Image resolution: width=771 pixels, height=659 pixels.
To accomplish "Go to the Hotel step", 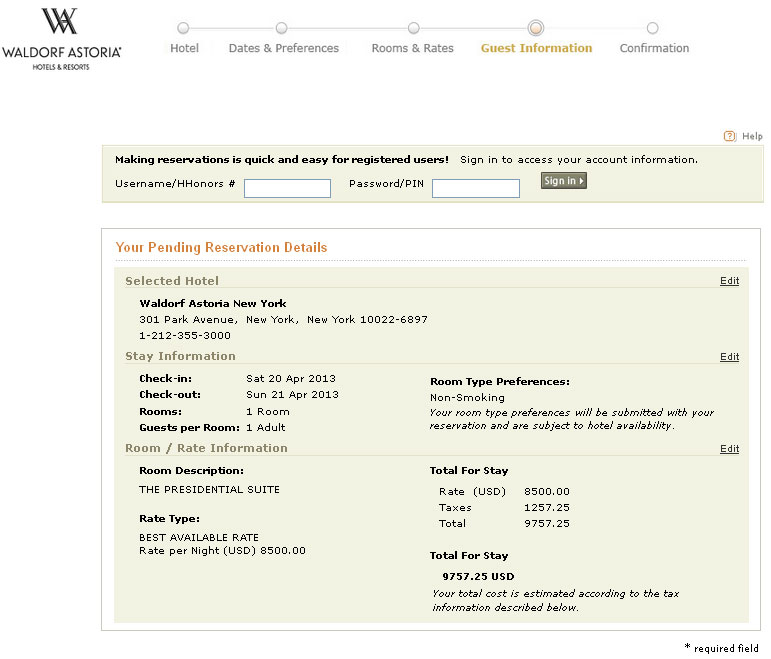I will click(x=184, y=48).
